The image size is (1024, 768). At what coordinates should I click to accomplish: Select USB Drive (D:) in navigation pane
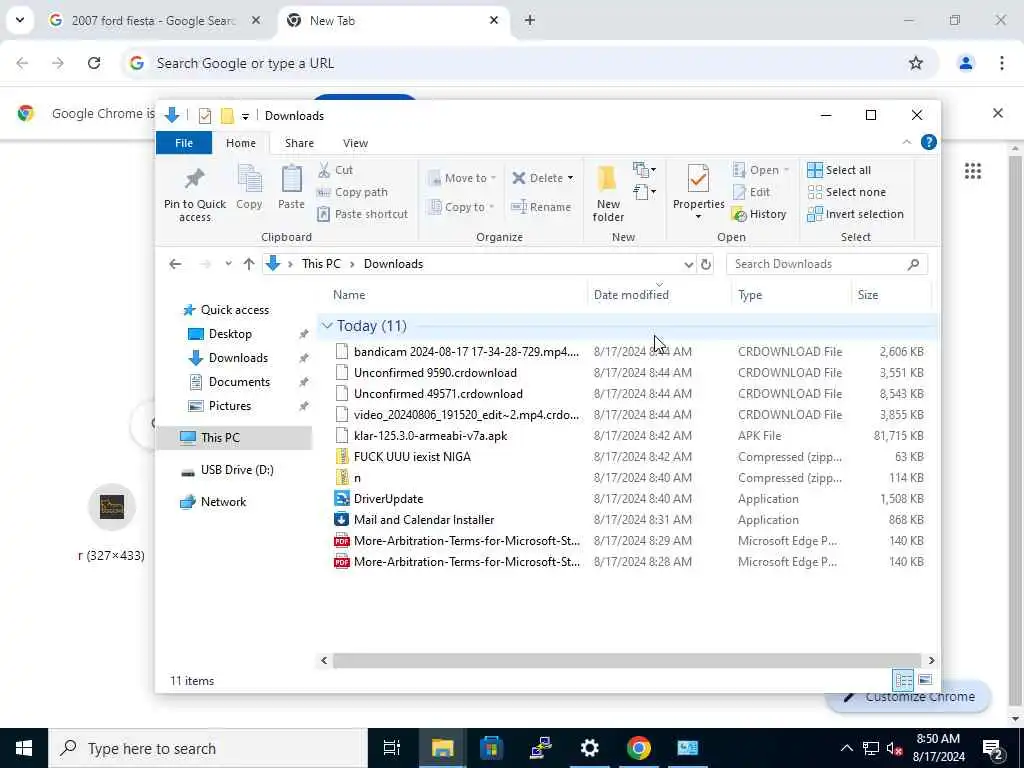236,470
